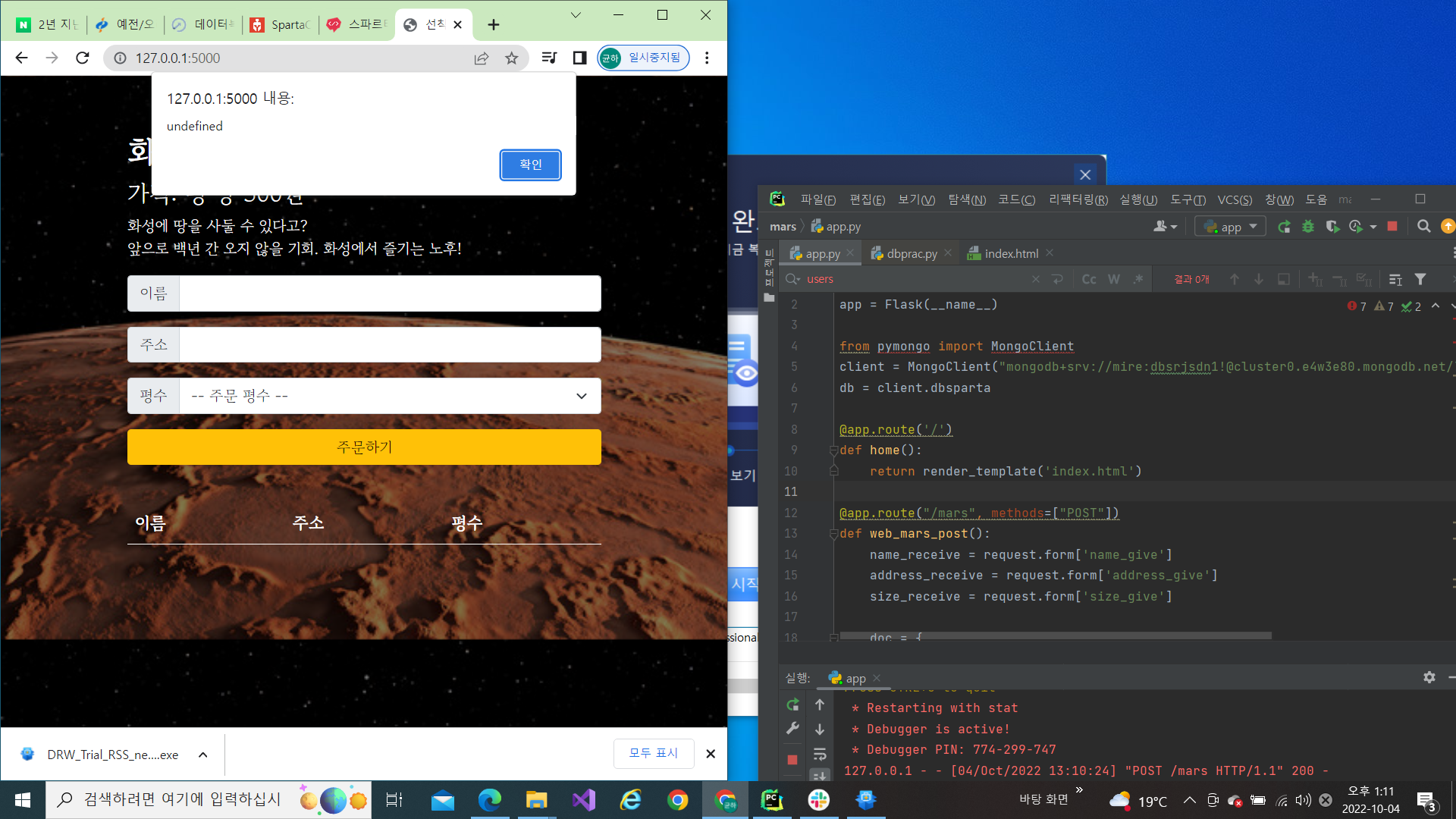This screenshot has width=1456, height=819.
Task: Open the DRW_Trial_RSS download options arrow
Action: pos(203,755)
